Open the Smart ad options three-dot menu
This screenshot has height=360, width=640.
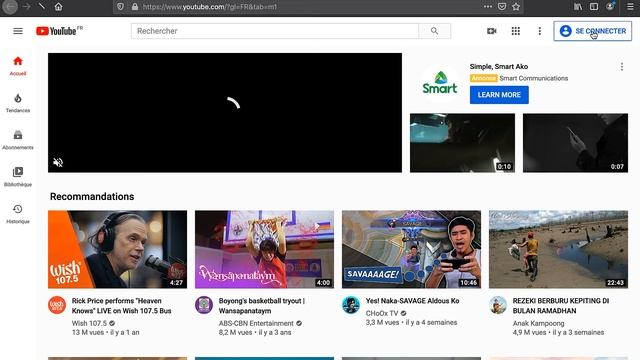622,67
